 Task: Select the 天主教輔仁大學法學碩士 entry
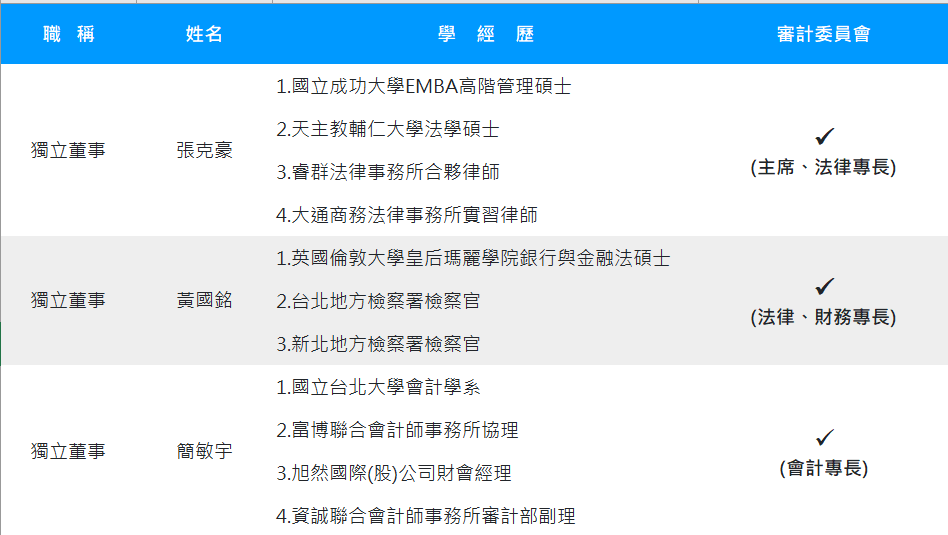point(388,130)
